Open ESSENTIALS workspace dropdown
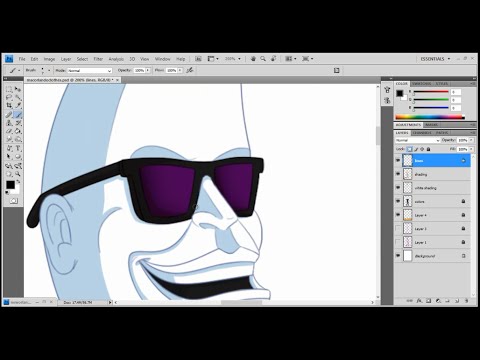The image size is (480, 360). coord(435,59)
